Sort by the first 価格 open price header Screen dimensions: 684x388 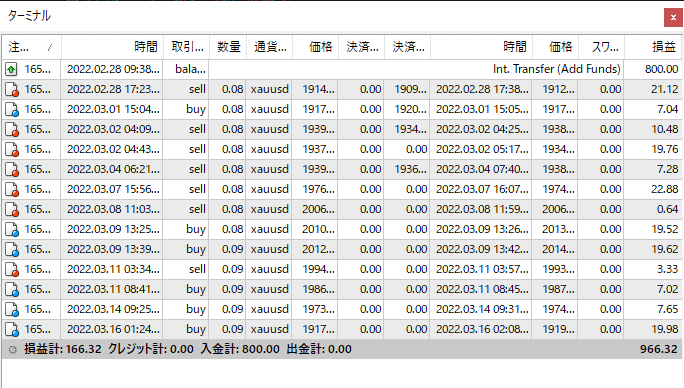coord(316,47)
